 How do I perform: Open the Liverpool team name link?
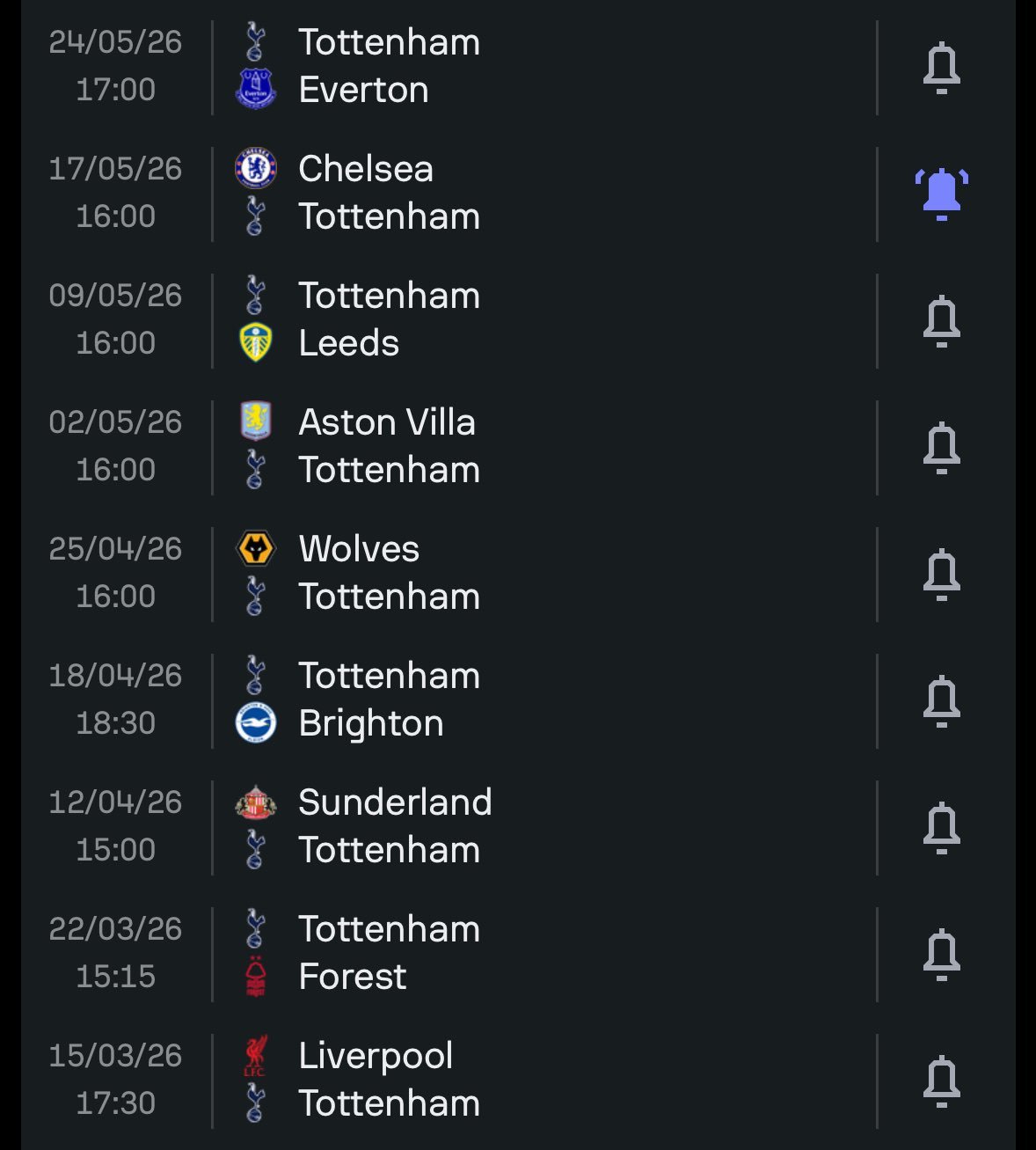click(376, 1056)
